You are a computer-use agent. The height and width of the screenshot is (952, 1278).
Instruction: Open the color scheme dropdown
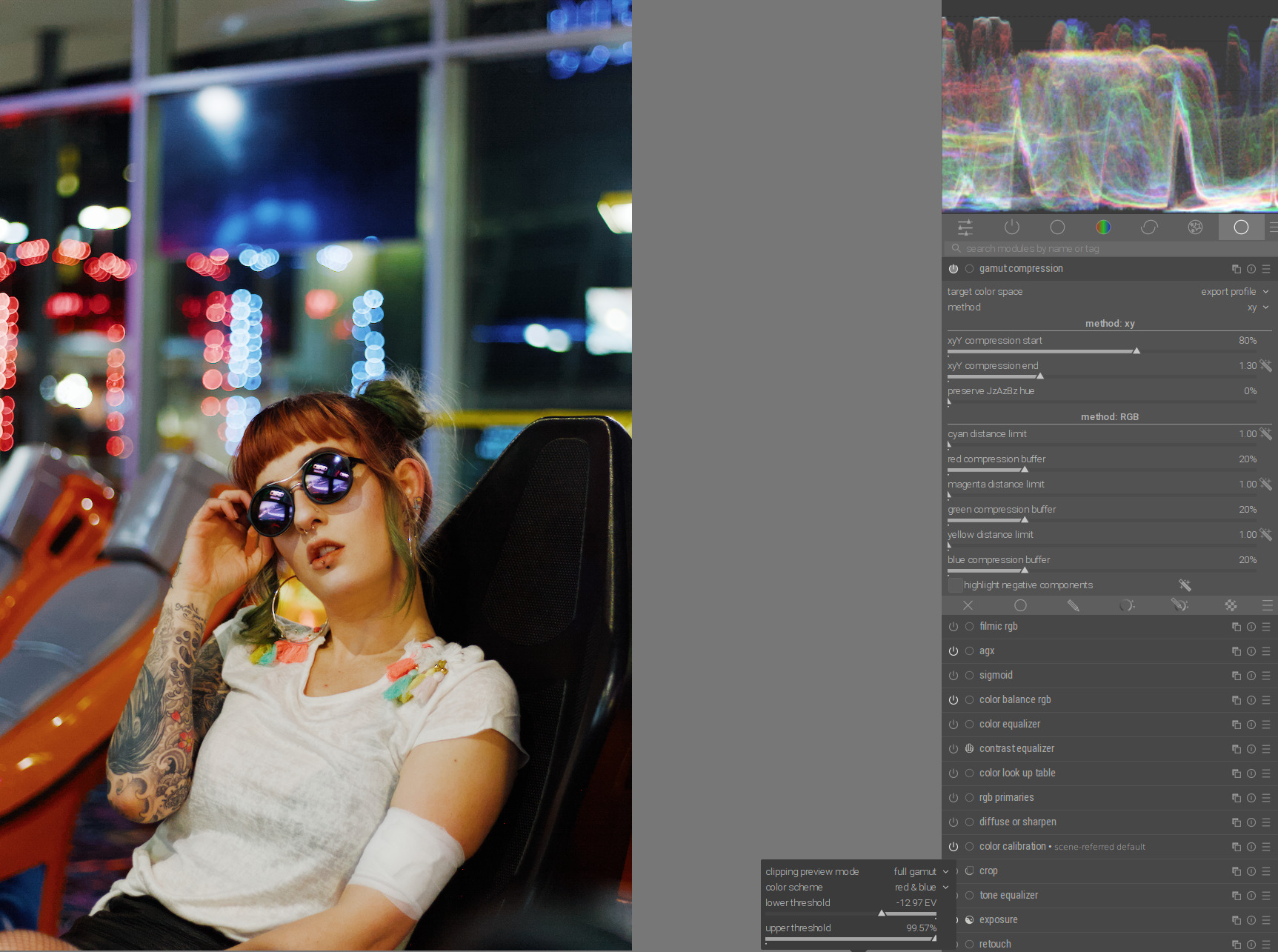tap(919, 888)
